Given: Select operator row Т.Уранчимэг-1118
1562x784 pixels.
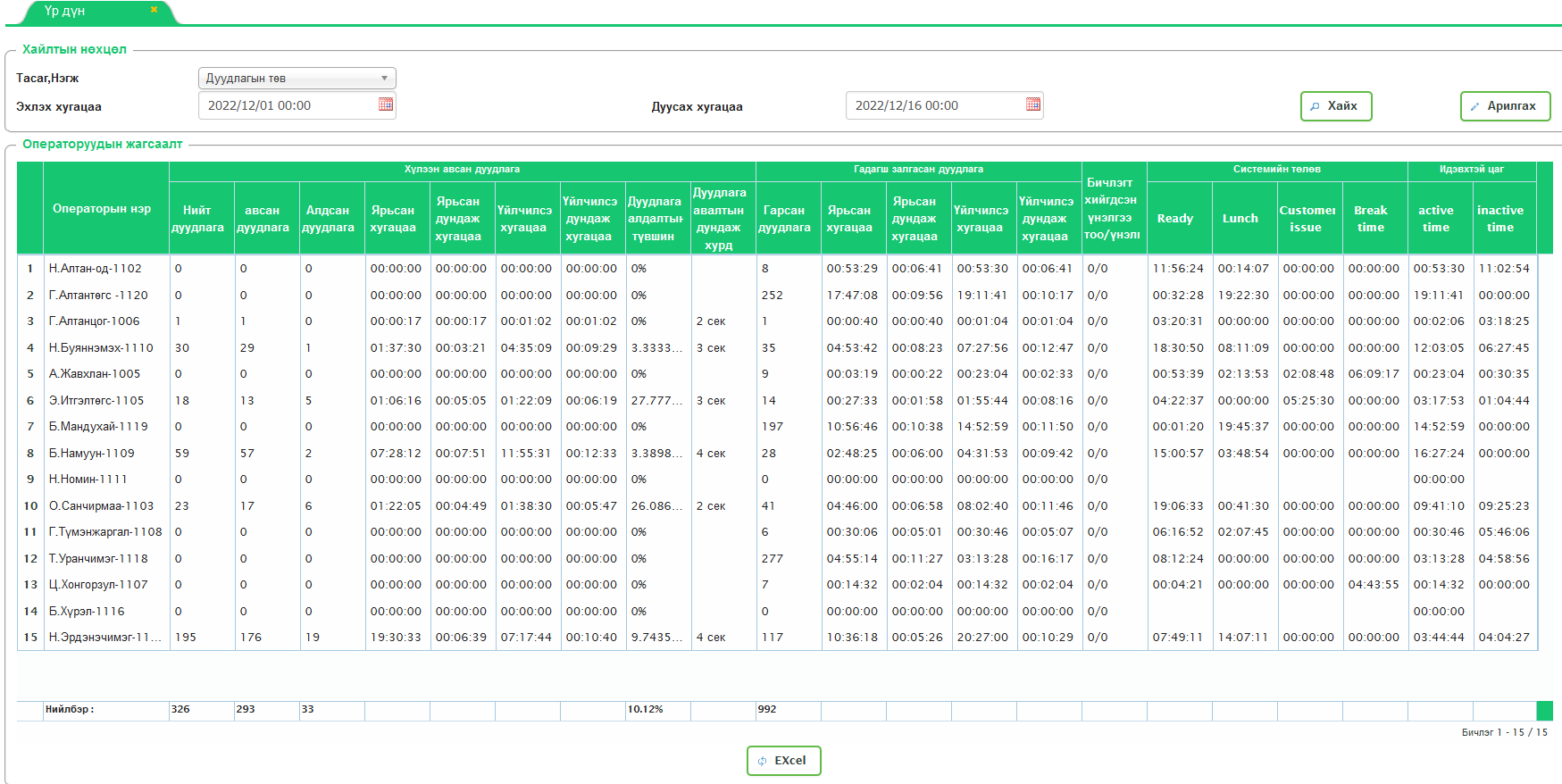Looking at the screenshot, I should (x=777, y=559).
